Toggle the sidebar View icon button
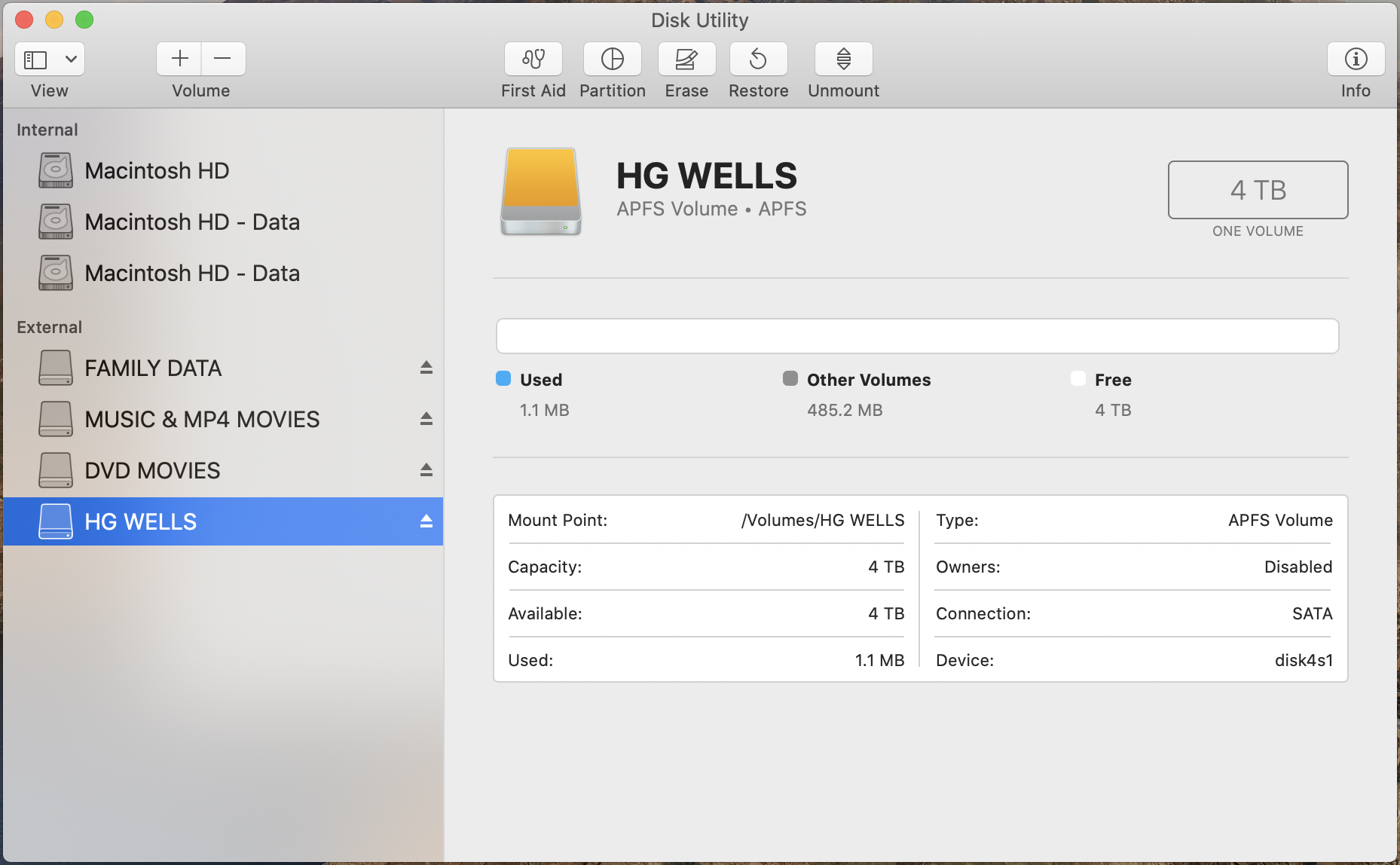 point(35,59)
